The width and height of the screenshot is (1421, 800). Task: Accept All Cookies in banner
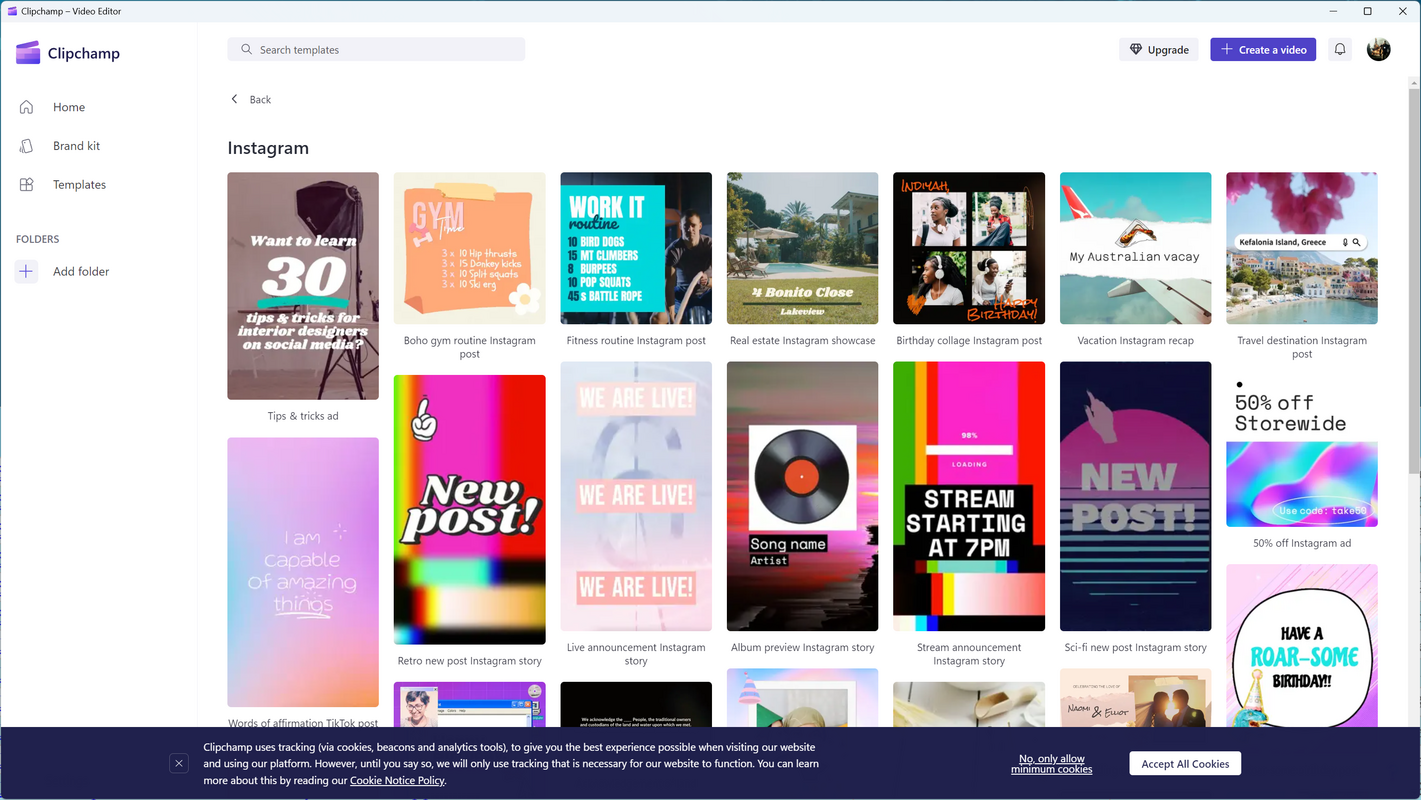pyautogui.click(x=1185, y=764)
